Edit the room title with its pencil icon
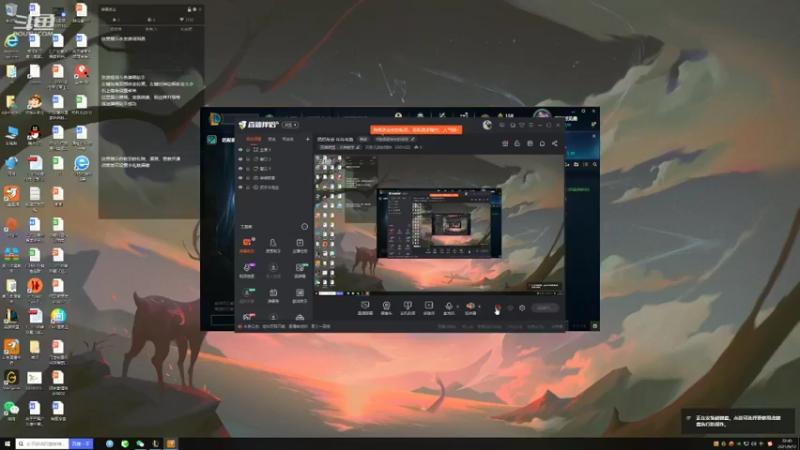Image resolution: width=800 pixels, height=450 pixels. 413,139
